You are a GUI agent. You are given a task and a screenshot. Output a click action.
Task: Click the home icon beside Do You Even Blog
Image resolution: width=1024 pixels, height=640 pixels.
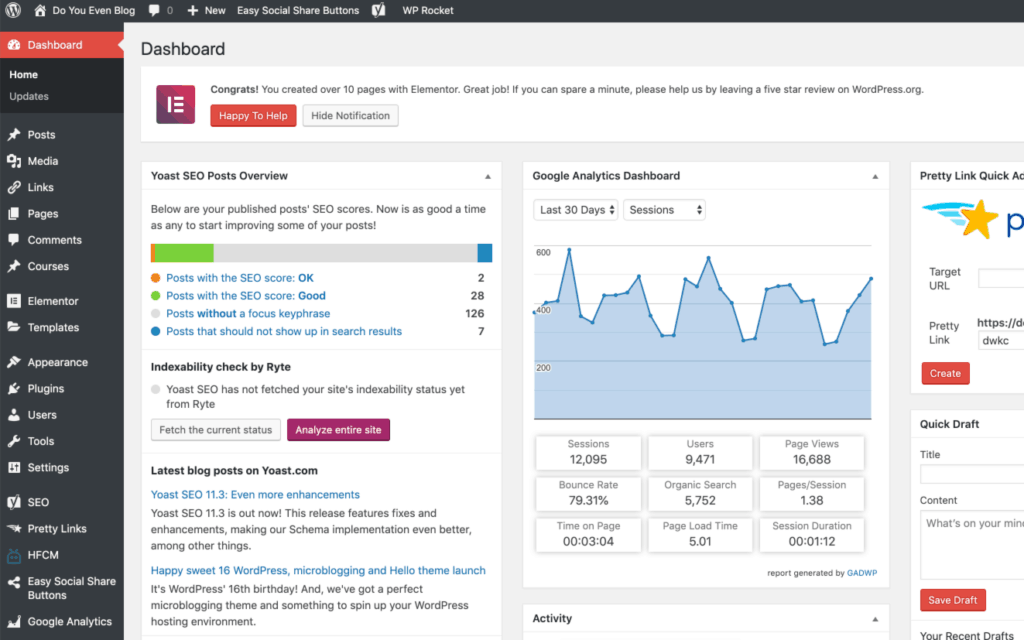point(40,10)
